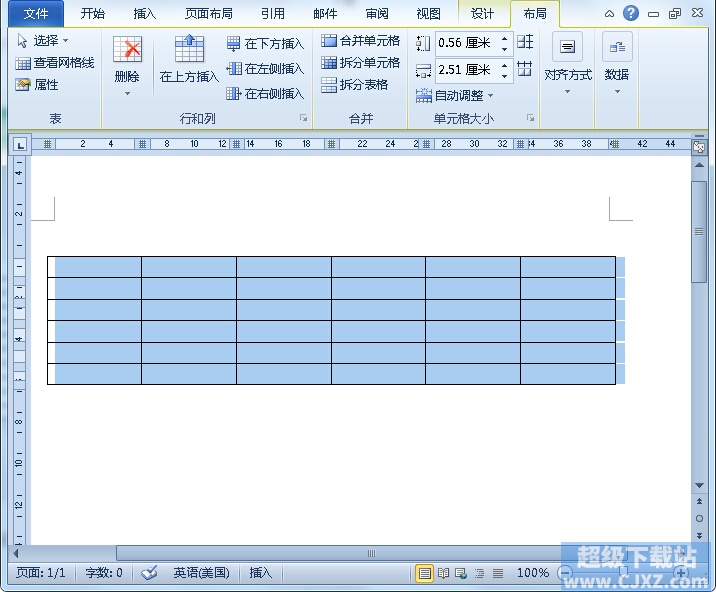Click vertical scrollbar down arrow
716x592 pixels.
click(x=699, y=485)
